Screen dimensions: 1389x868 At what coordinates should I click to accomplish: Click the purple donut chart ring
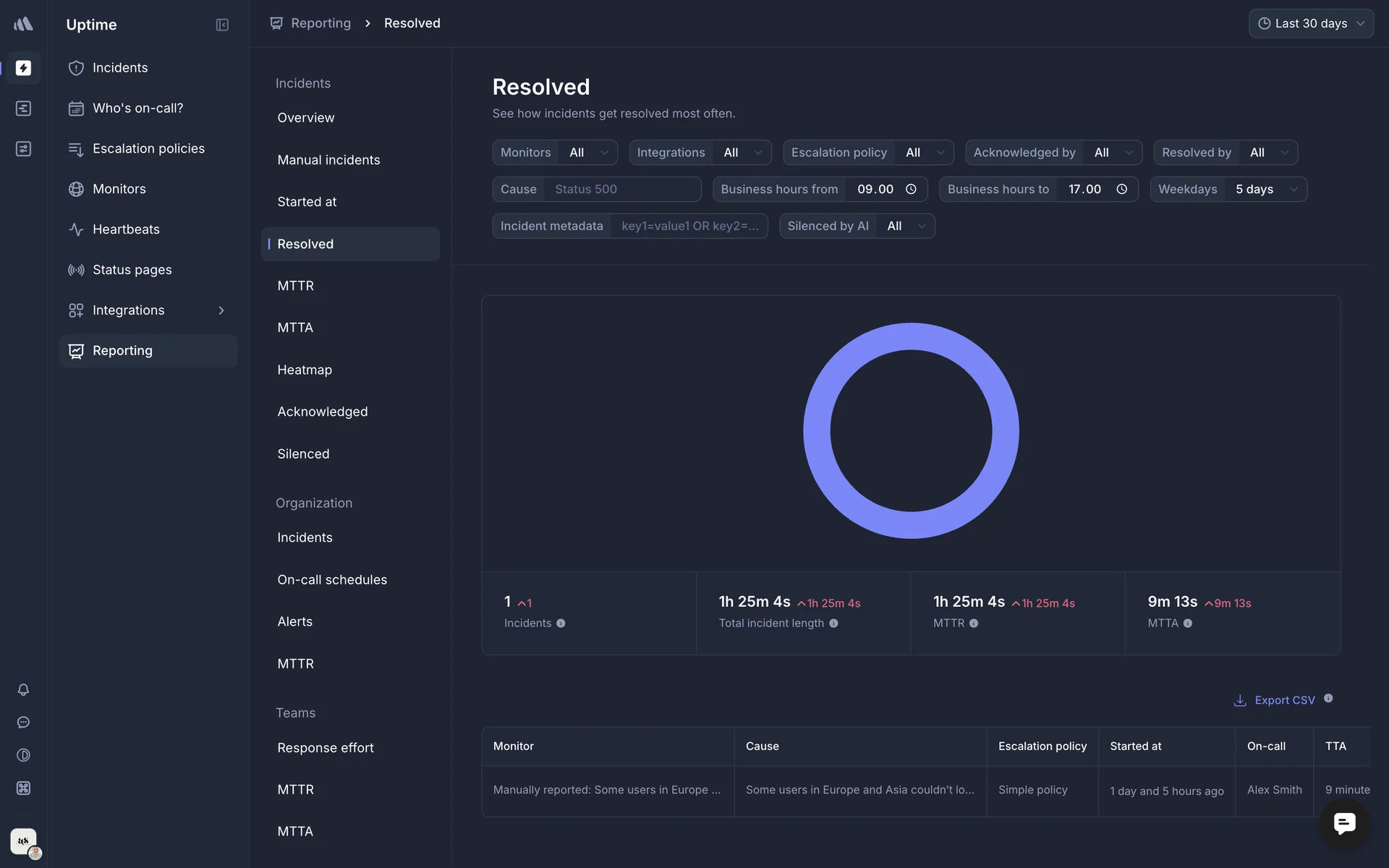click(817, 431)
